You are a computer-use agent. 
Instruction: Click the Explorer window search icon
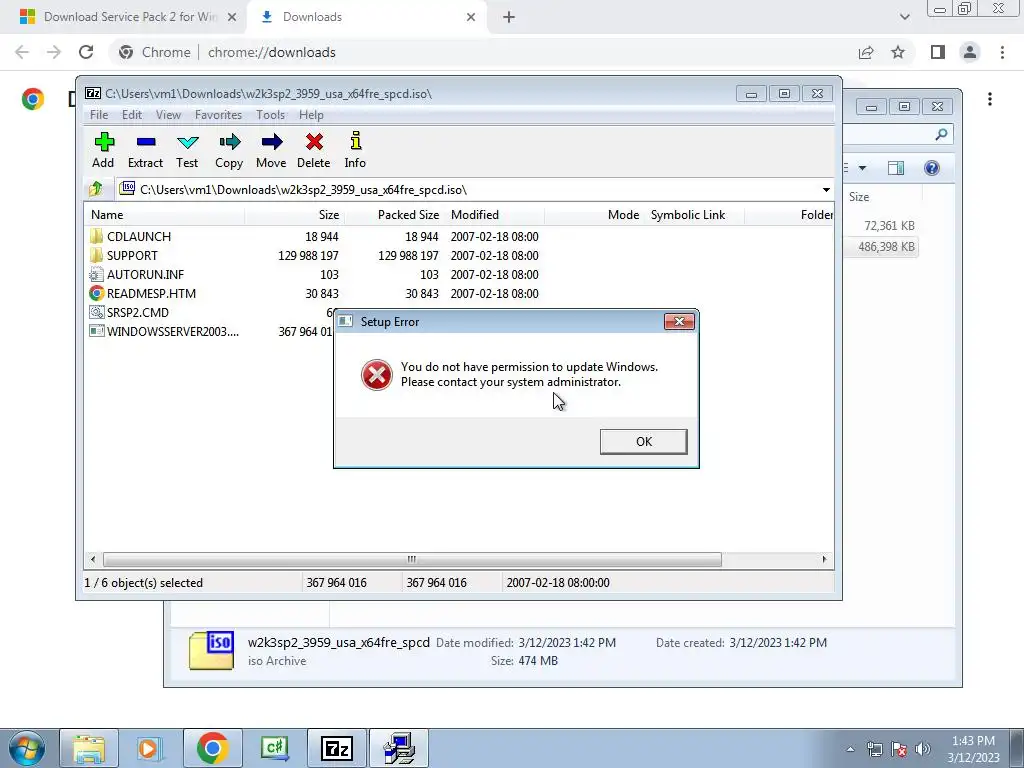(941, 134)
